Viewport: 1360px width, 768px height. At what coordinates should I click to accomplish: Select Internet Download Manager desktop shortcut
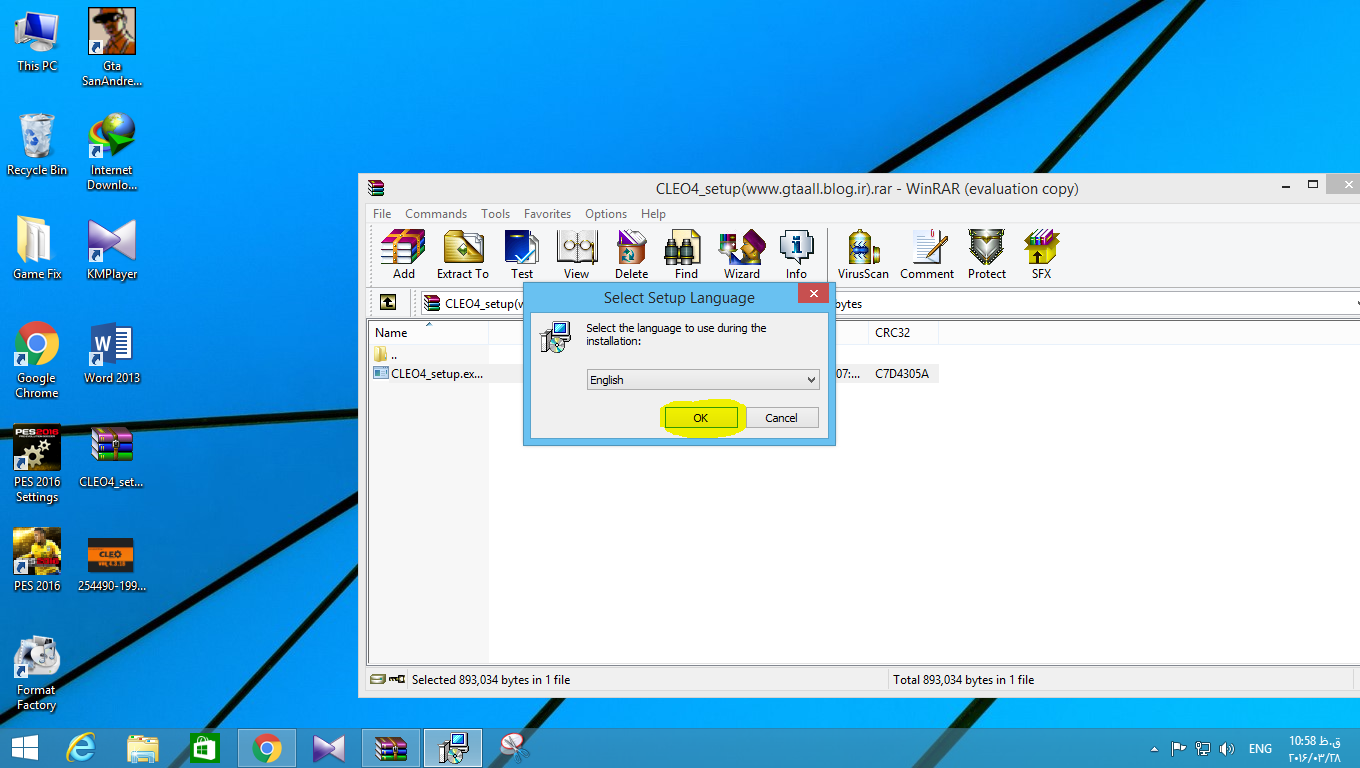[112, 151]
